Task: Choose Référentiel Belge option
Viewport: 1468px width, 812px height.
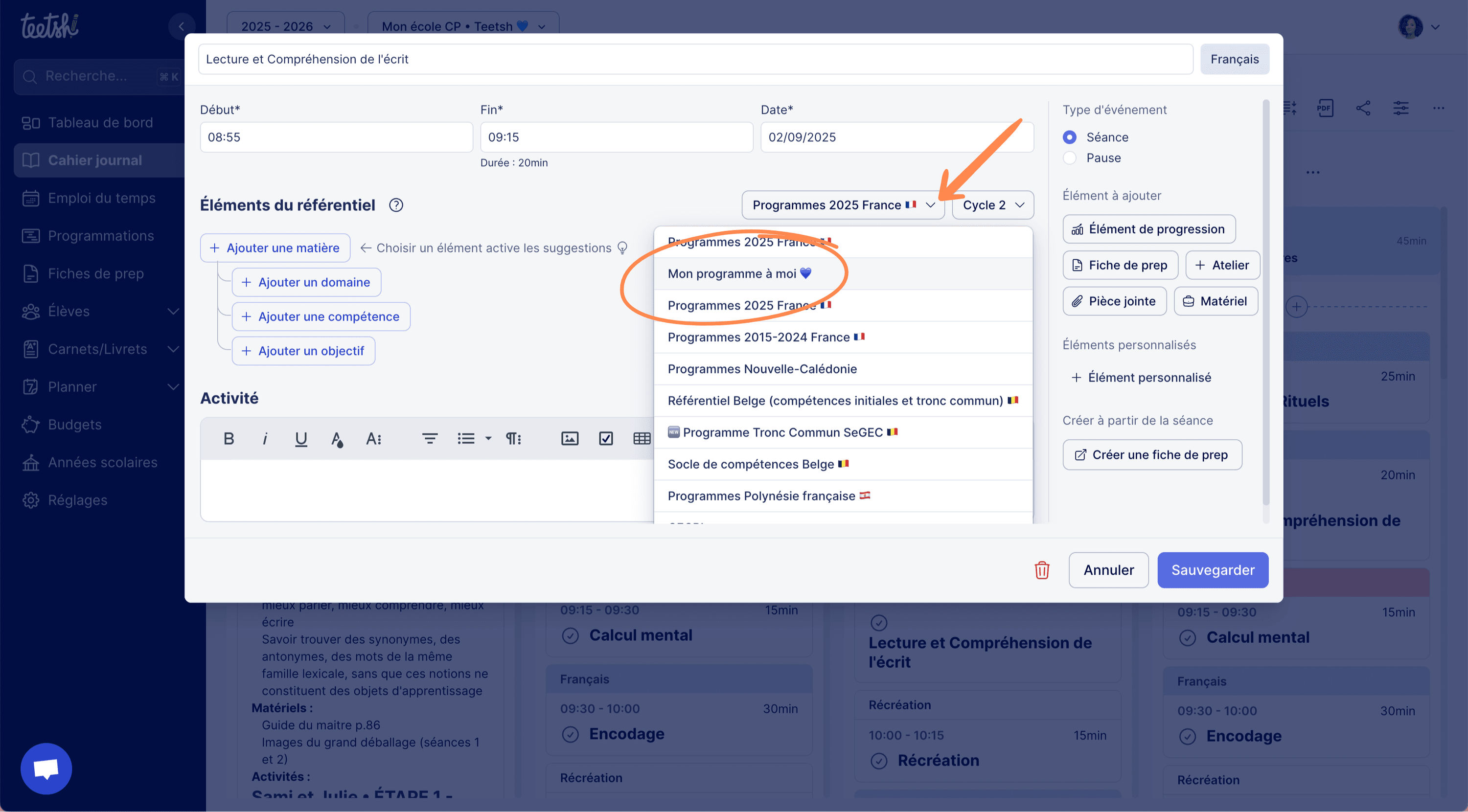Action: tap(843, 401)
